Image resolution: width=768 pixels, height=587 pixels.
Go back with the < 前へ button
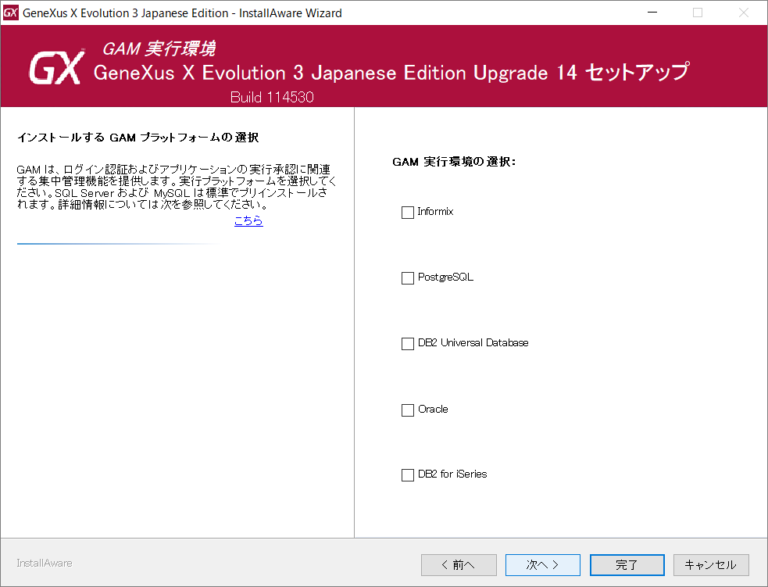[x=458, y=565]
